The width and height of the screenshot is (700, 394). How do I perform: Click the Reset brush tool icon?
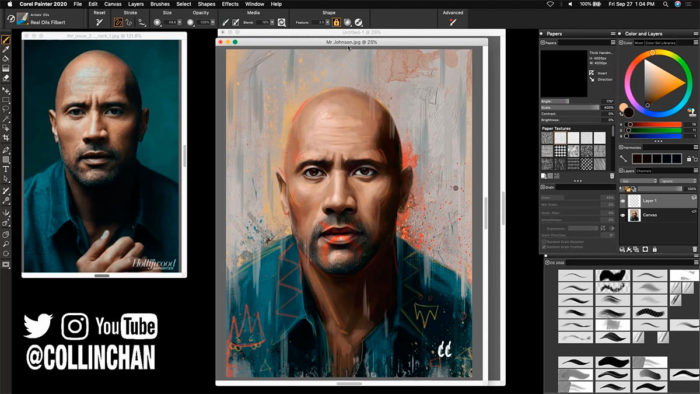coord(100,22)
